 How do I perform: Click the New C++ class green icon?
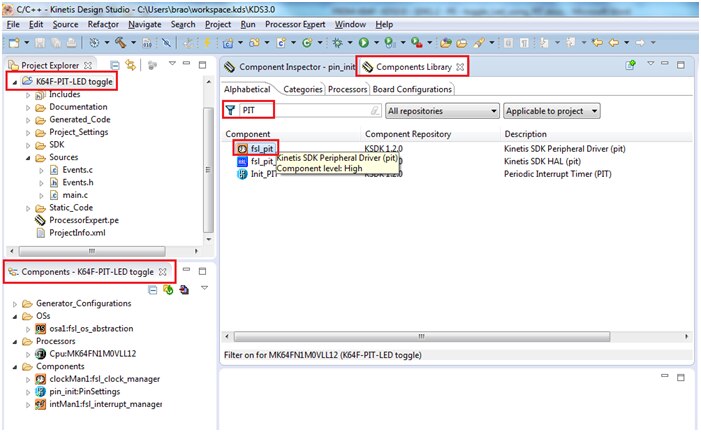click(x=307, y=42)
